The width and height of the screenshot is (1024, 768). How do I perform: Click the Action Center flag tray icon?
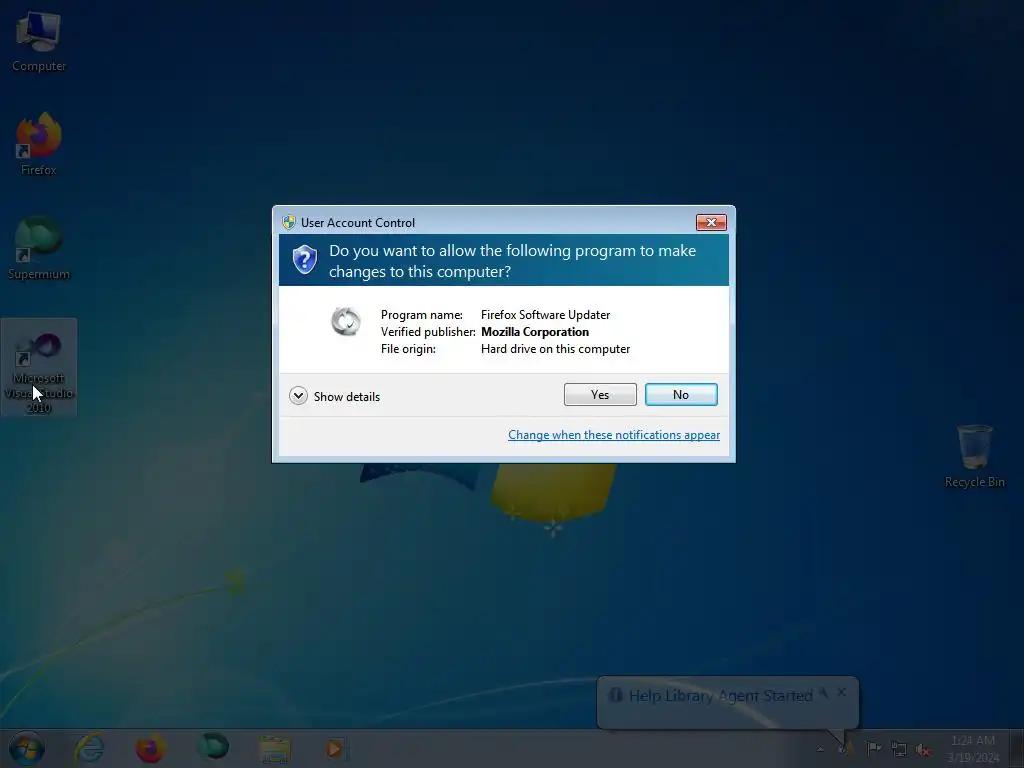pyautogui.click(x=873, y=748)
